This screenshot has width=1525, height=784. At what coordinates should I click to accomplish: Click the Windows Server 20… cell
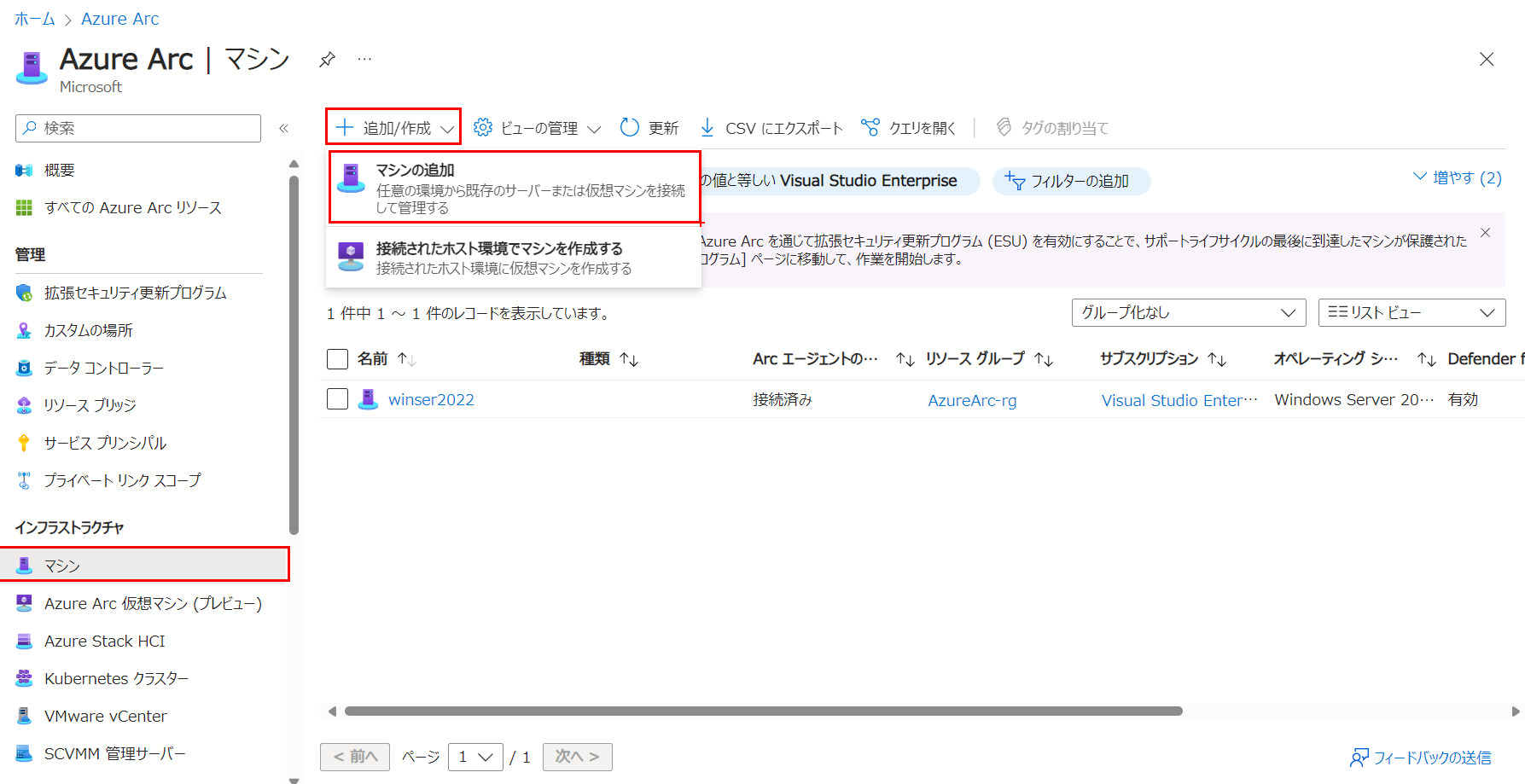click(x=1353, y=399)
